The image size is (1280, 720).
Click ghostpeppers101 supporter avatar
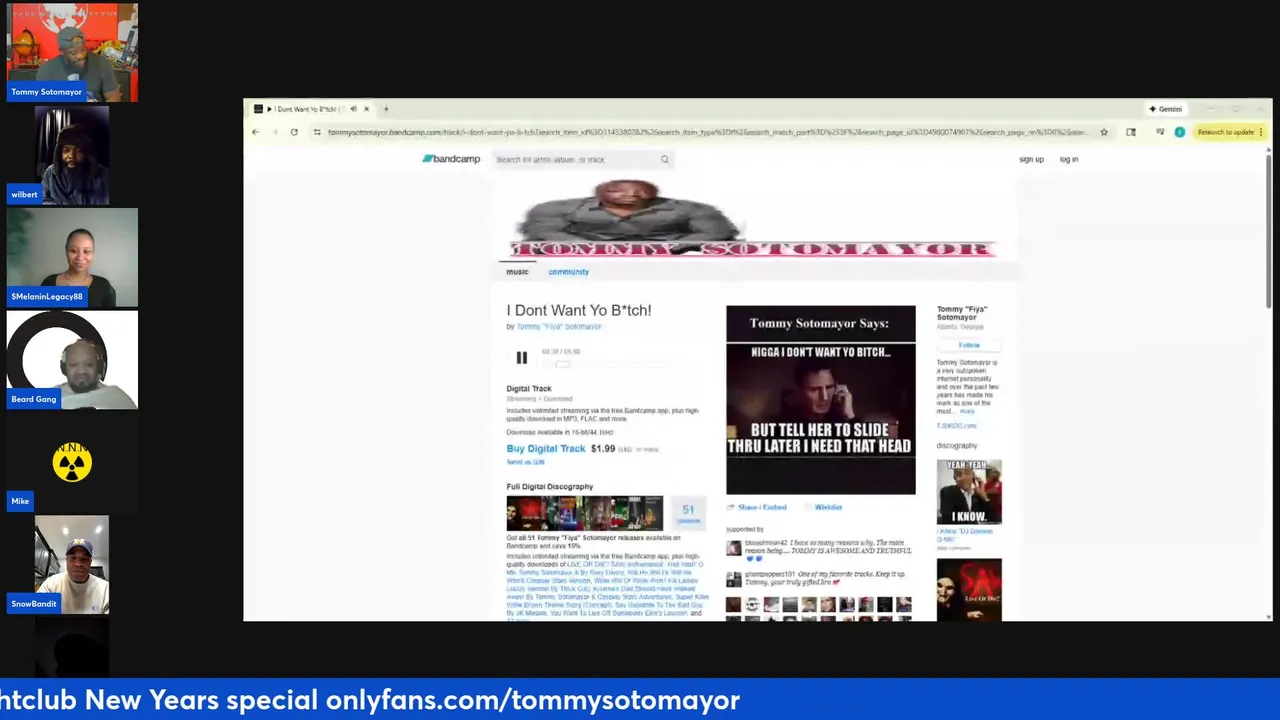coord(734,579)
